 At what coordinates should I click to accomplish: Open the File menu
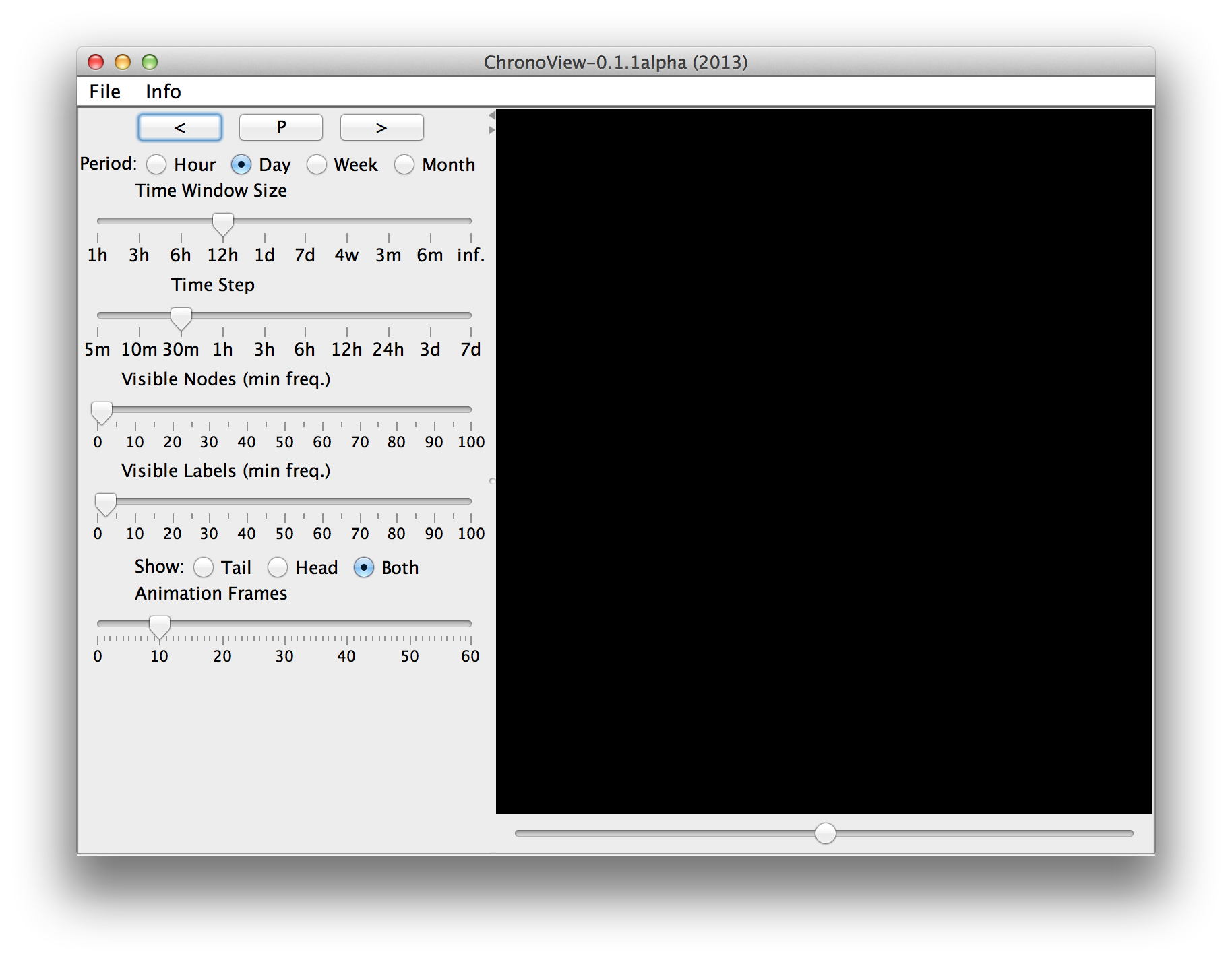pos(105,92)
